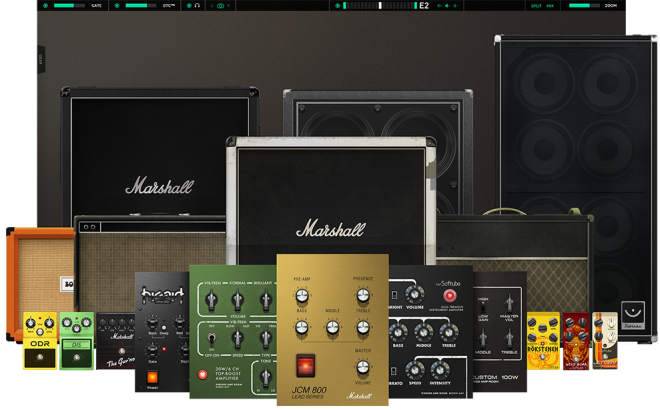Image resolution: width=660 pixels, height=410 pixels.
Task: Click the orange Power button on bass amp
Action: click(152, 377)
